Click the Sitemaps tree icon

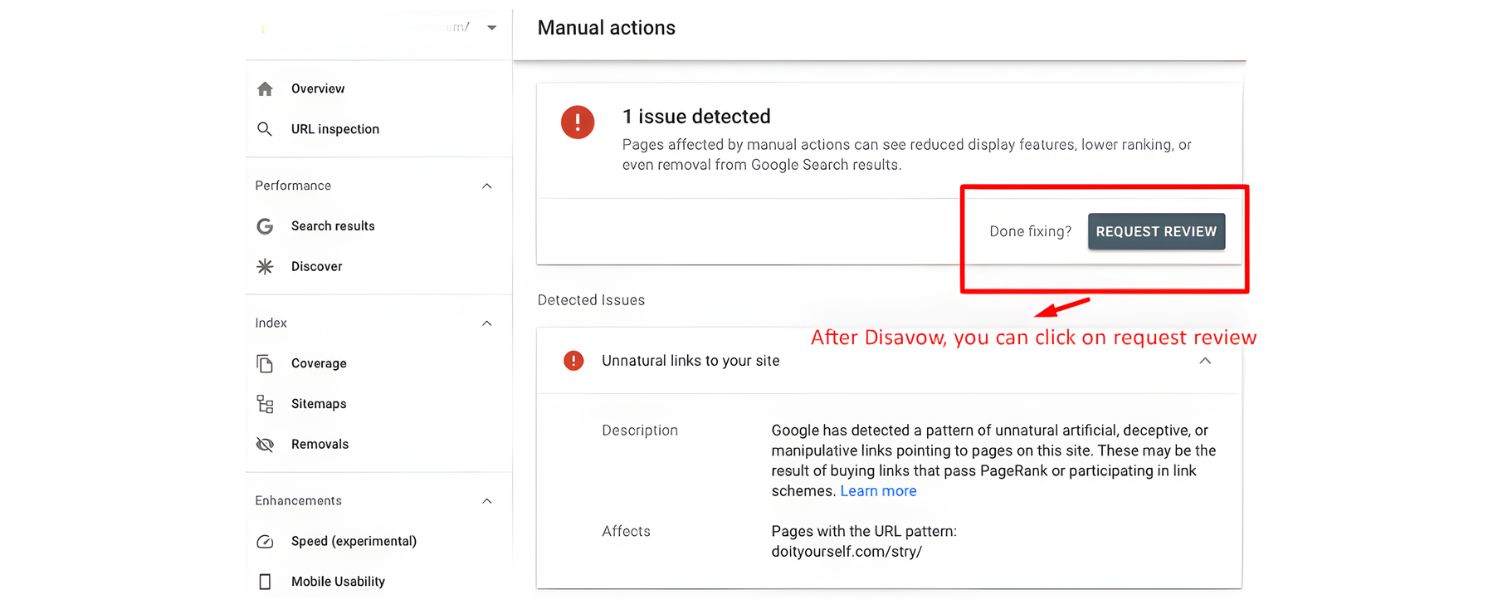(x=265, y=404)
